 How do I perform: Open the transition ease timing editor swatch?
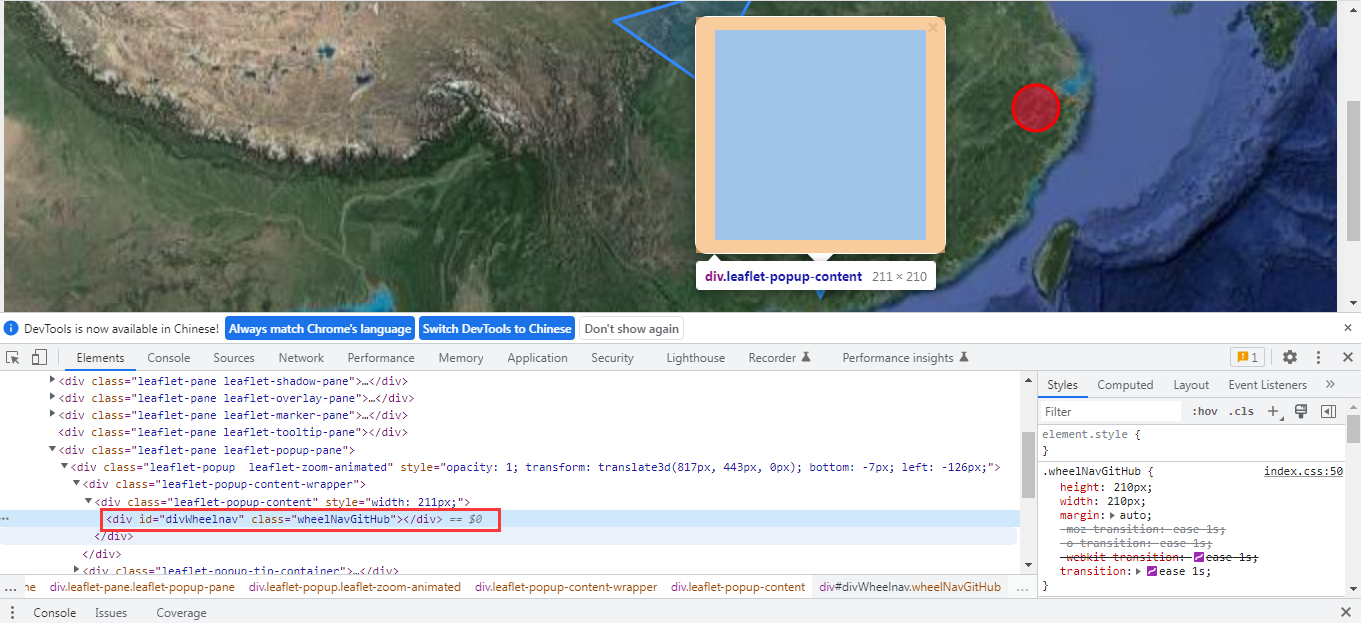click(1151, 571)
